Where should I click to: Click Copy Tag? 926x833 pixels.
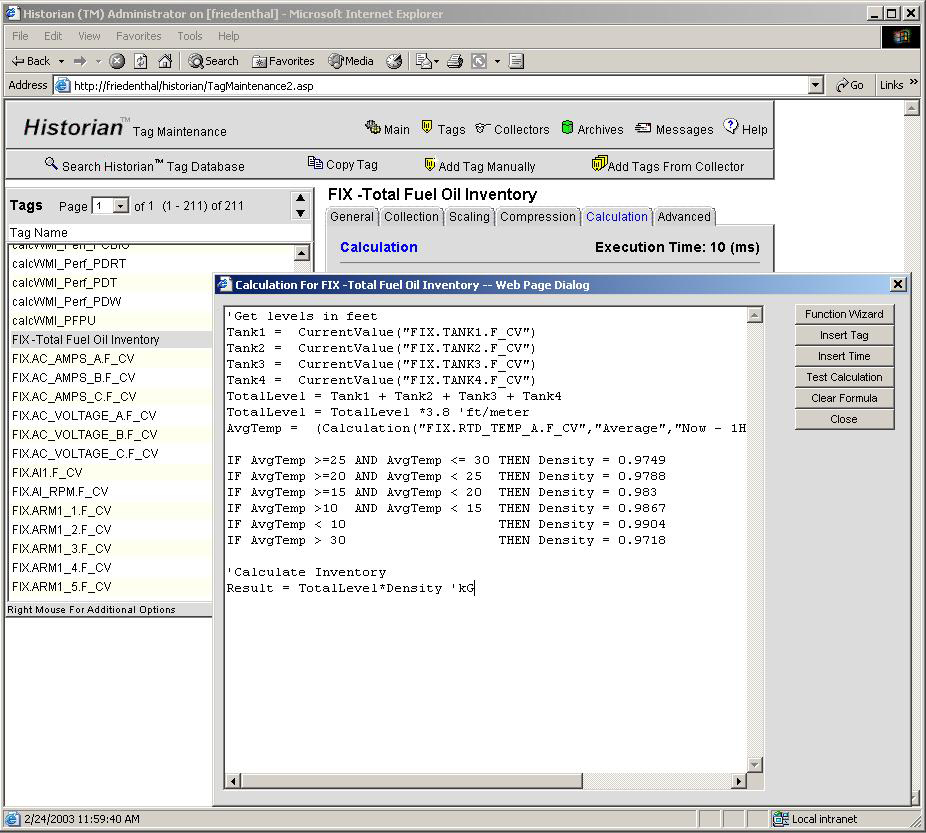pyautogui.click(x=343, y=165)
